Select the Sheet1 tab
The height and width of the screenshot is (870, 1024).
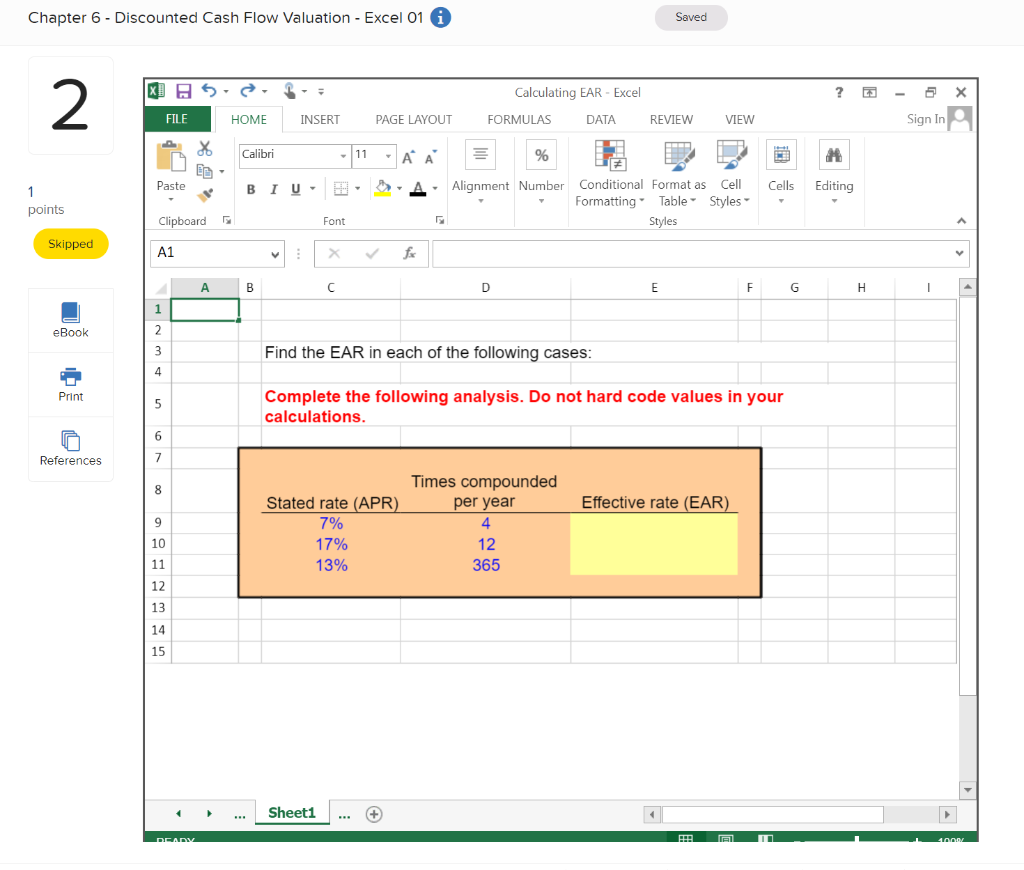click(292, 813)
